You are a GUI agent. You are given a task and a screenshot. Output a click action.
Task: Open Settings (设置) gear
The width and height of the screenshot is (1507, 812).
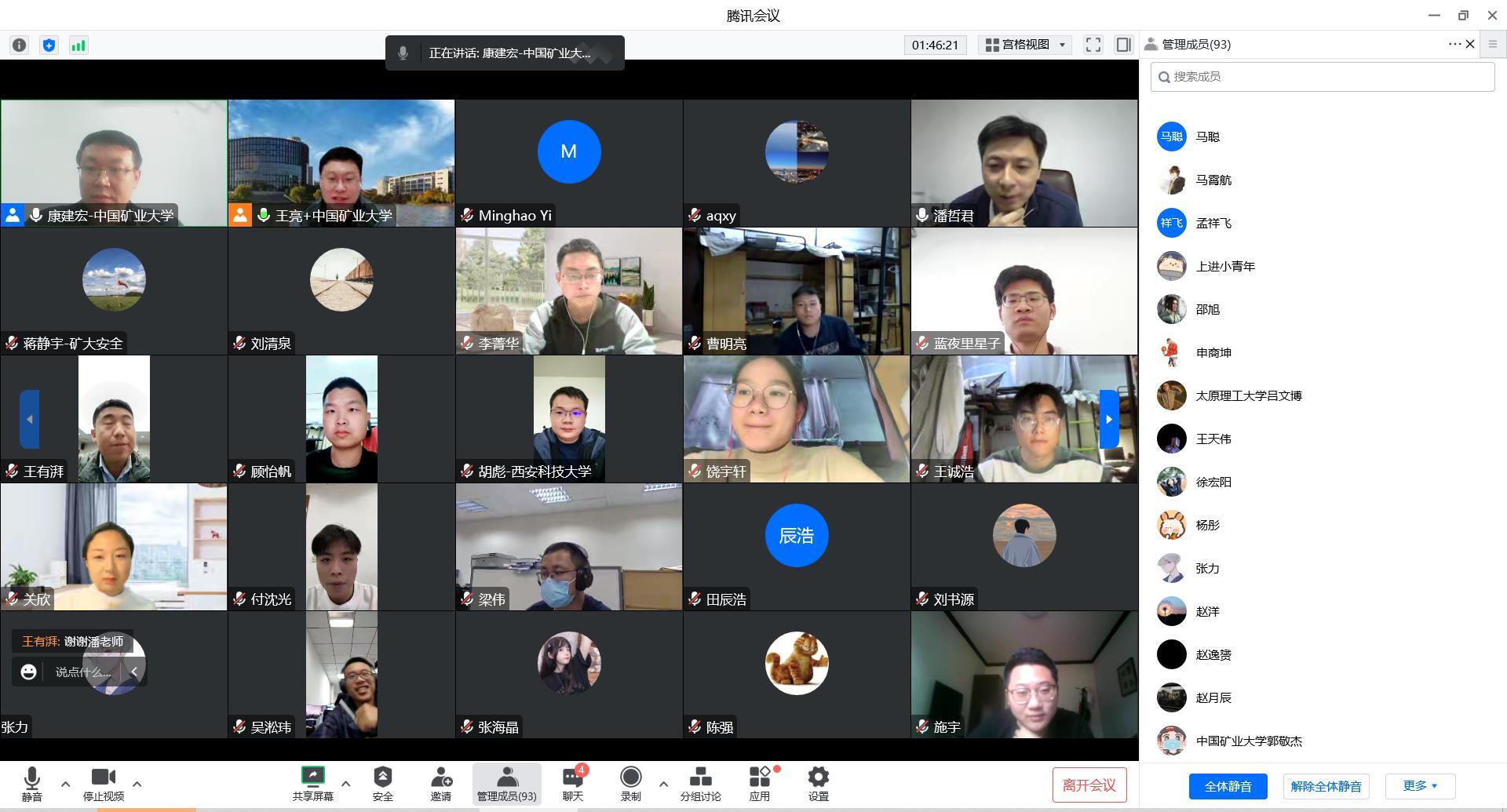[x=818, y=784]
